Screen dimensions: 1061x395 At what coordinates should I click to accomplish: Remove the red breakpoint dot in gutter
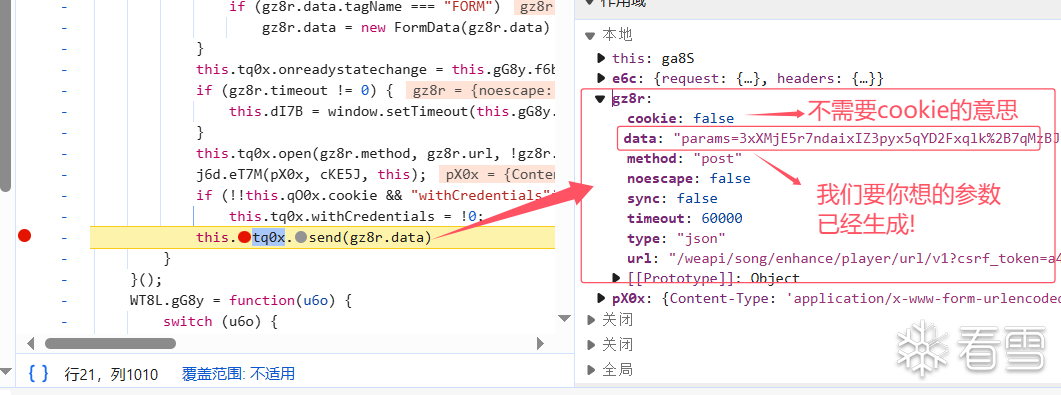tap(25, 236)
